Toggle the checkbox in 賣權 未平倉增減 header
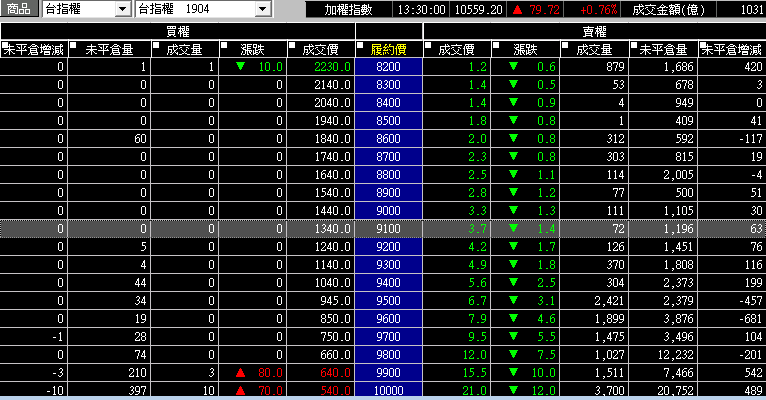Screen dimensions: 766x400 click(x=702, y=45)
